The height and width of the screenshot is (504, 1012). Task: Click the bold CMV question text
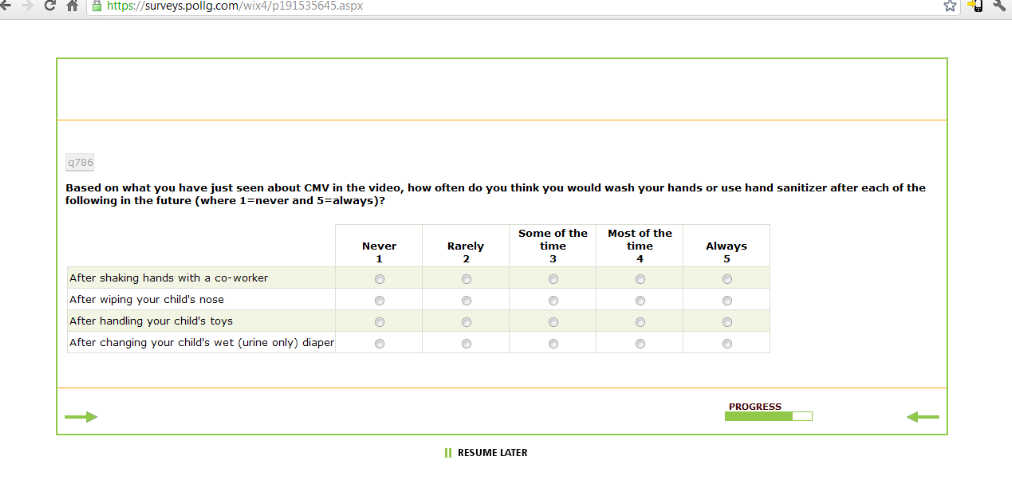coord(495,194)
